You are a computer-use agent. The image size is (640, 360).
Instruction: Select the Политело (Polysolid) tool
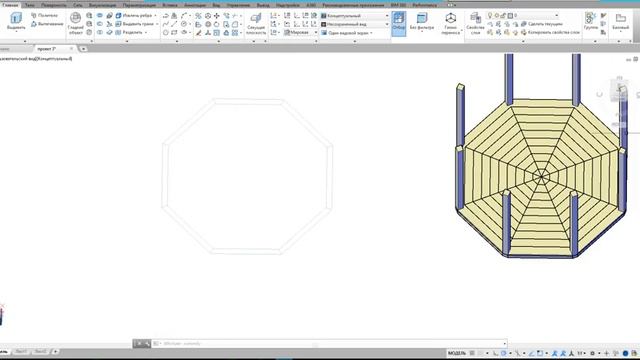pyautogui.click(x=45, y=16)
